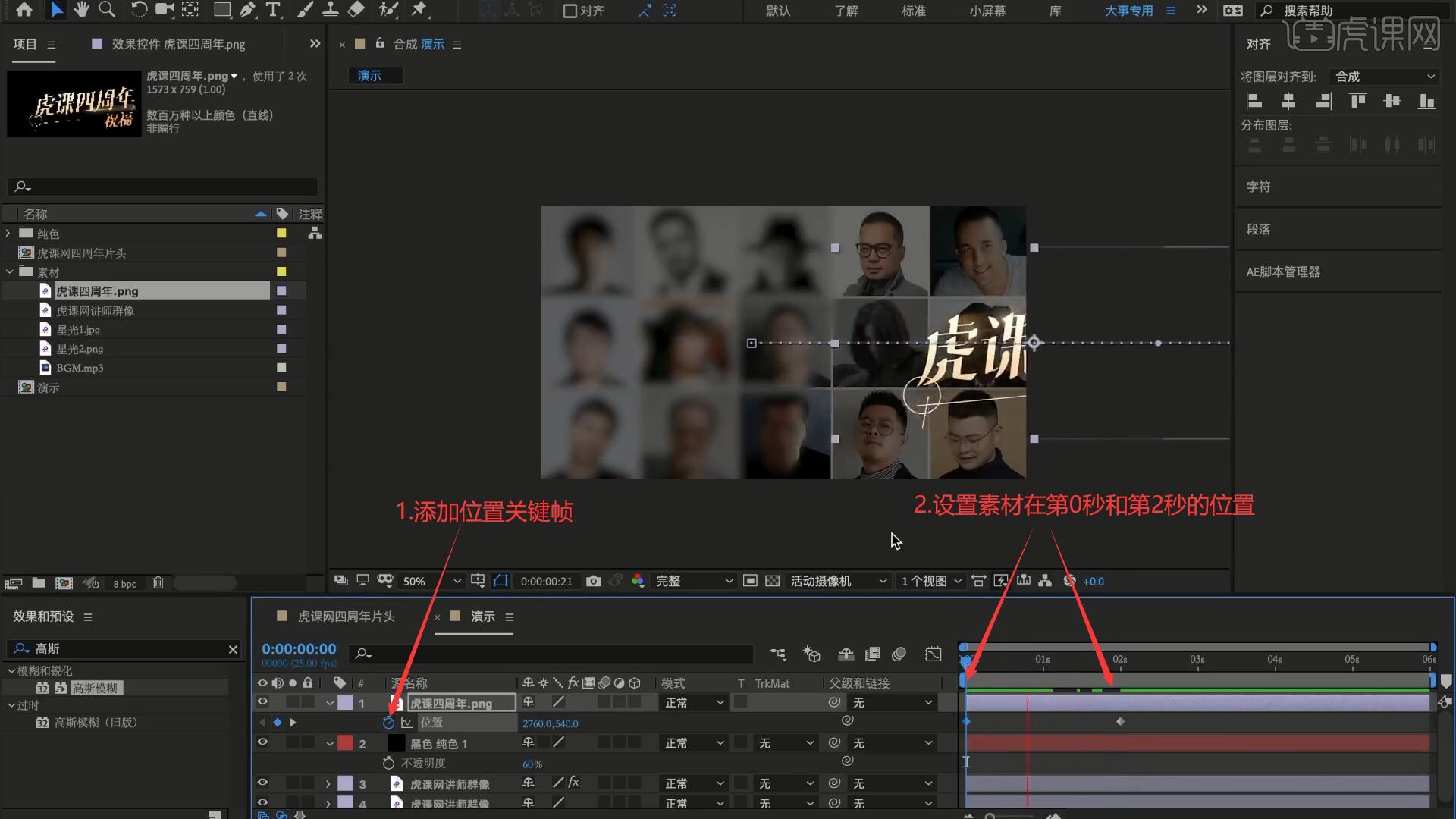Collapse the 素材 folder
The height and width of the screenshot is (819, 1456).
click(x=8, y=271)
